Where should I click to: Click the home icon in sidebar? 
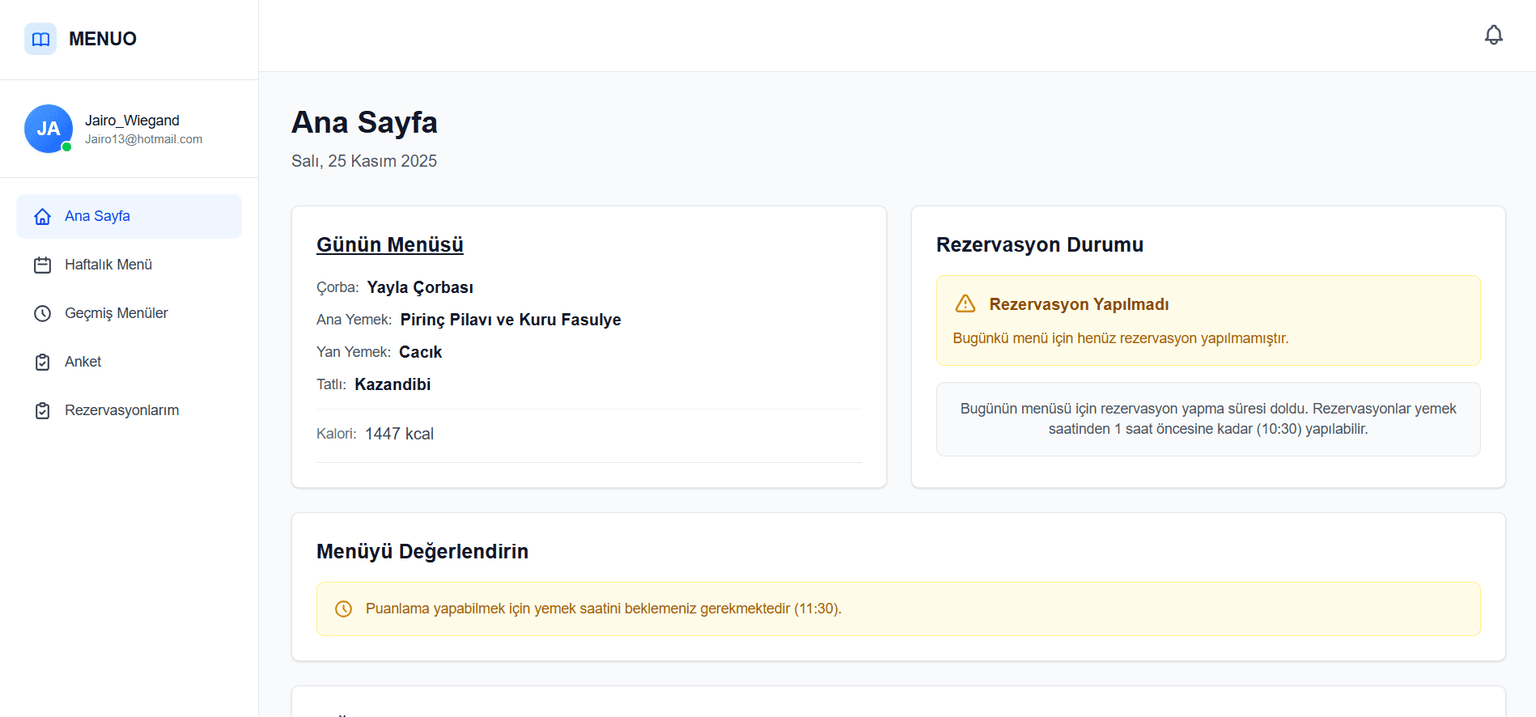point(42,216)
